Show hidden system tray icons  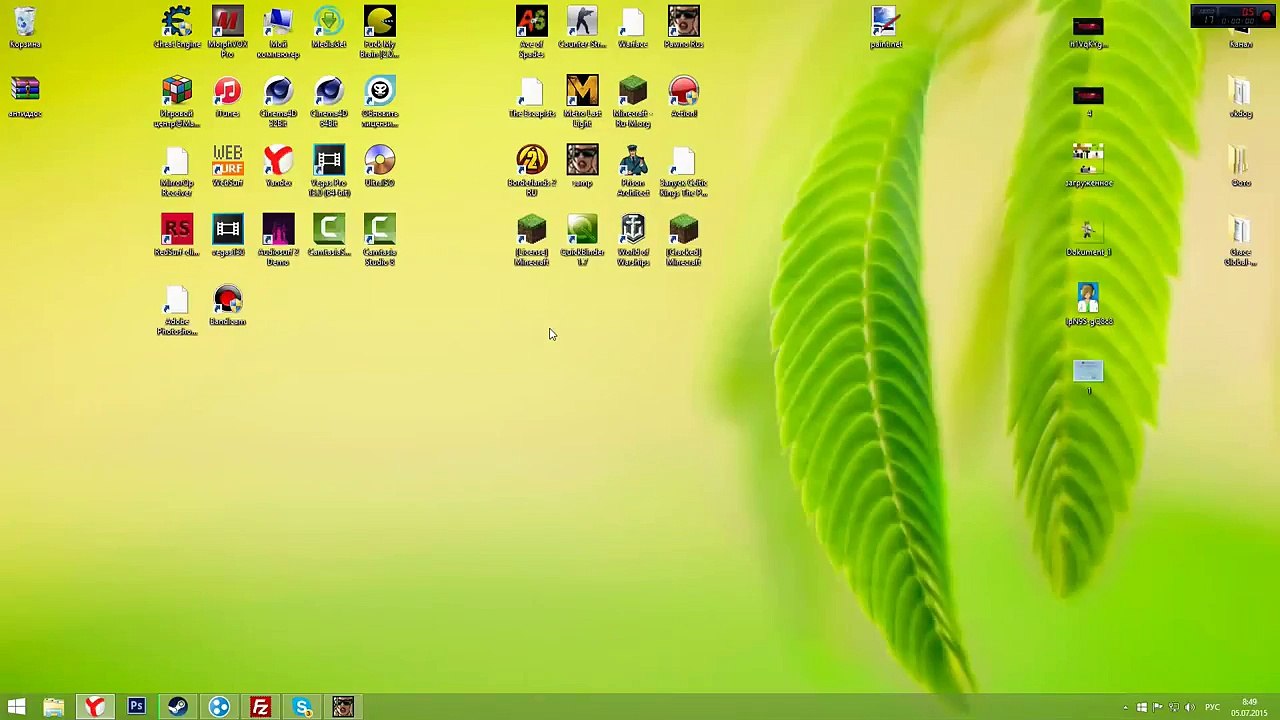[1125, 708]
